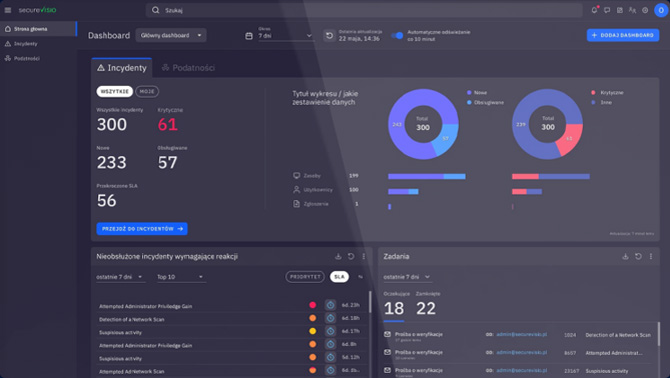Select the Zamknięte 22 tasks tab
The height and width of the screenshot is (378, 670).
428,305
